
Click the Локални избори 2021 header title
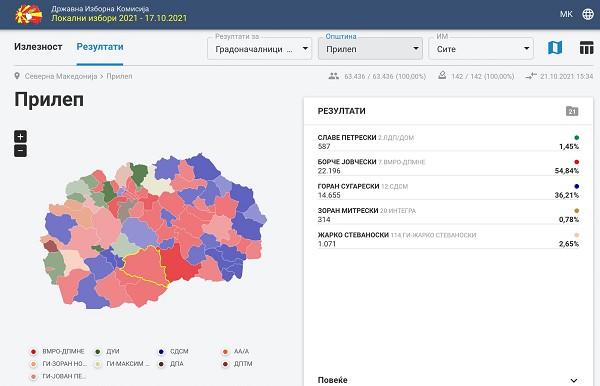(x=119, y=18)
